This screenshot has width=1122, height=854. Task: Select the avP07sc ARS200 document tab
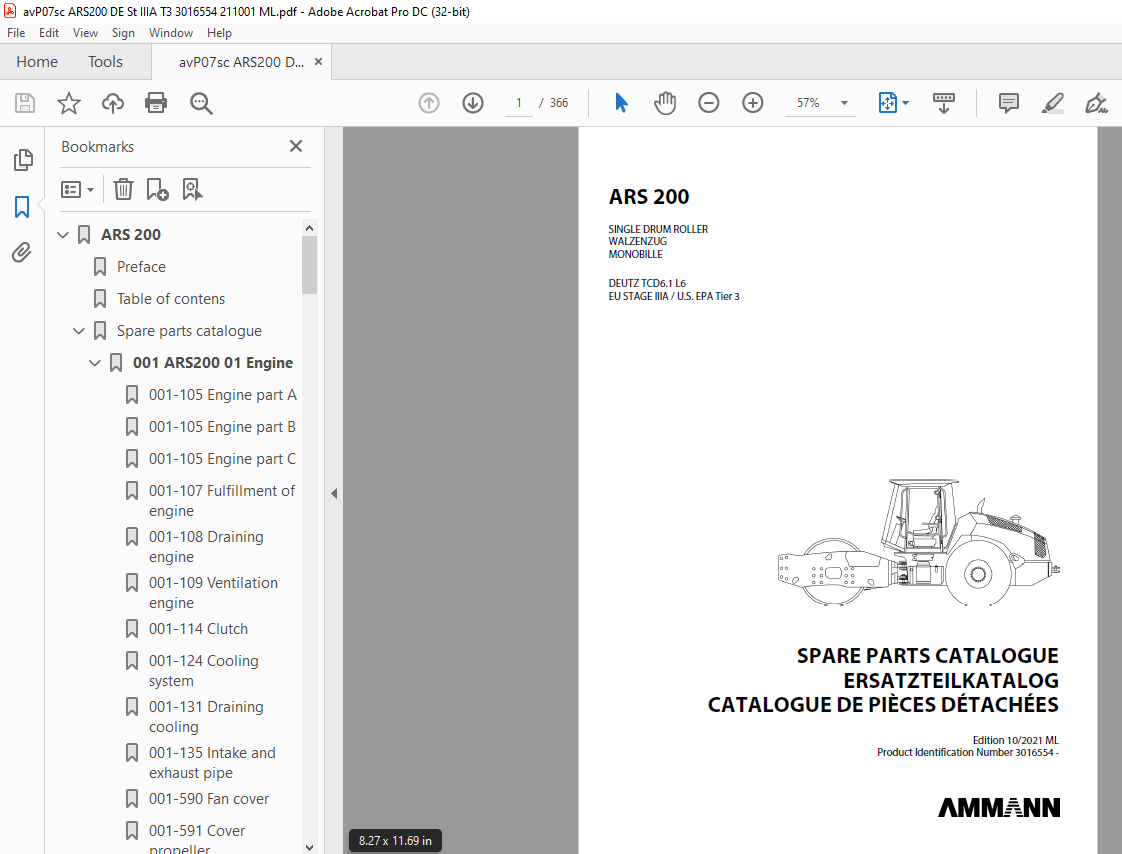click(x=241, y=62)
